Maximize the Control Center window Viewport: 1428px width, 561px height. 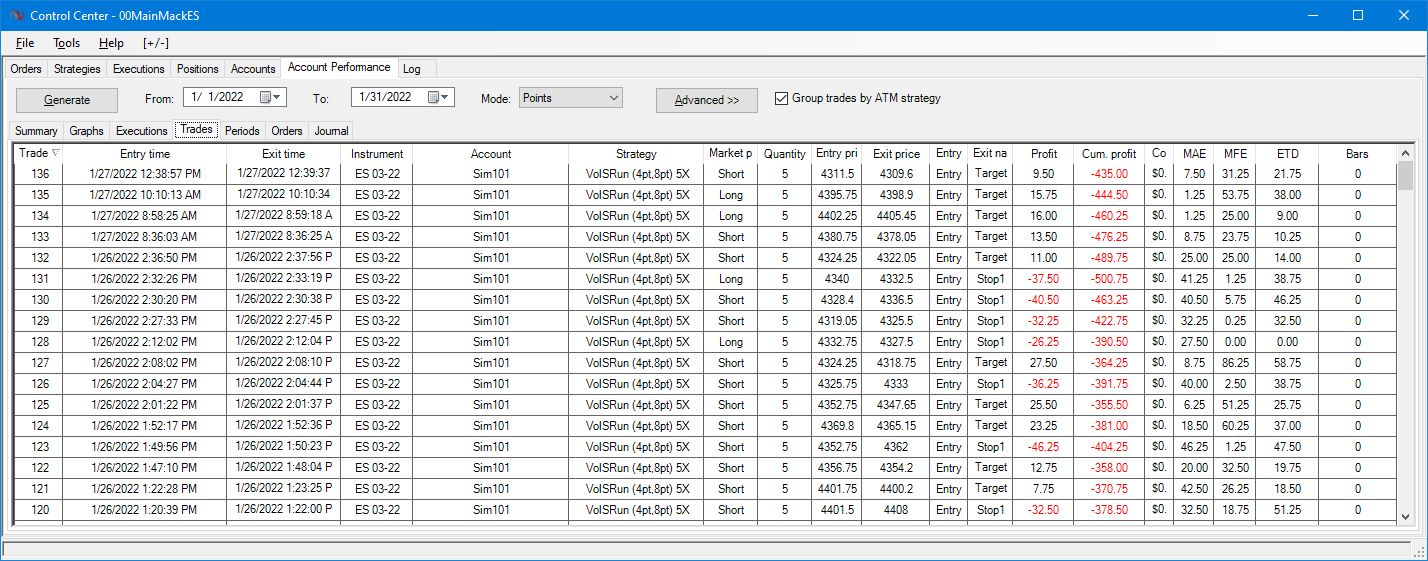(1358, 15)
